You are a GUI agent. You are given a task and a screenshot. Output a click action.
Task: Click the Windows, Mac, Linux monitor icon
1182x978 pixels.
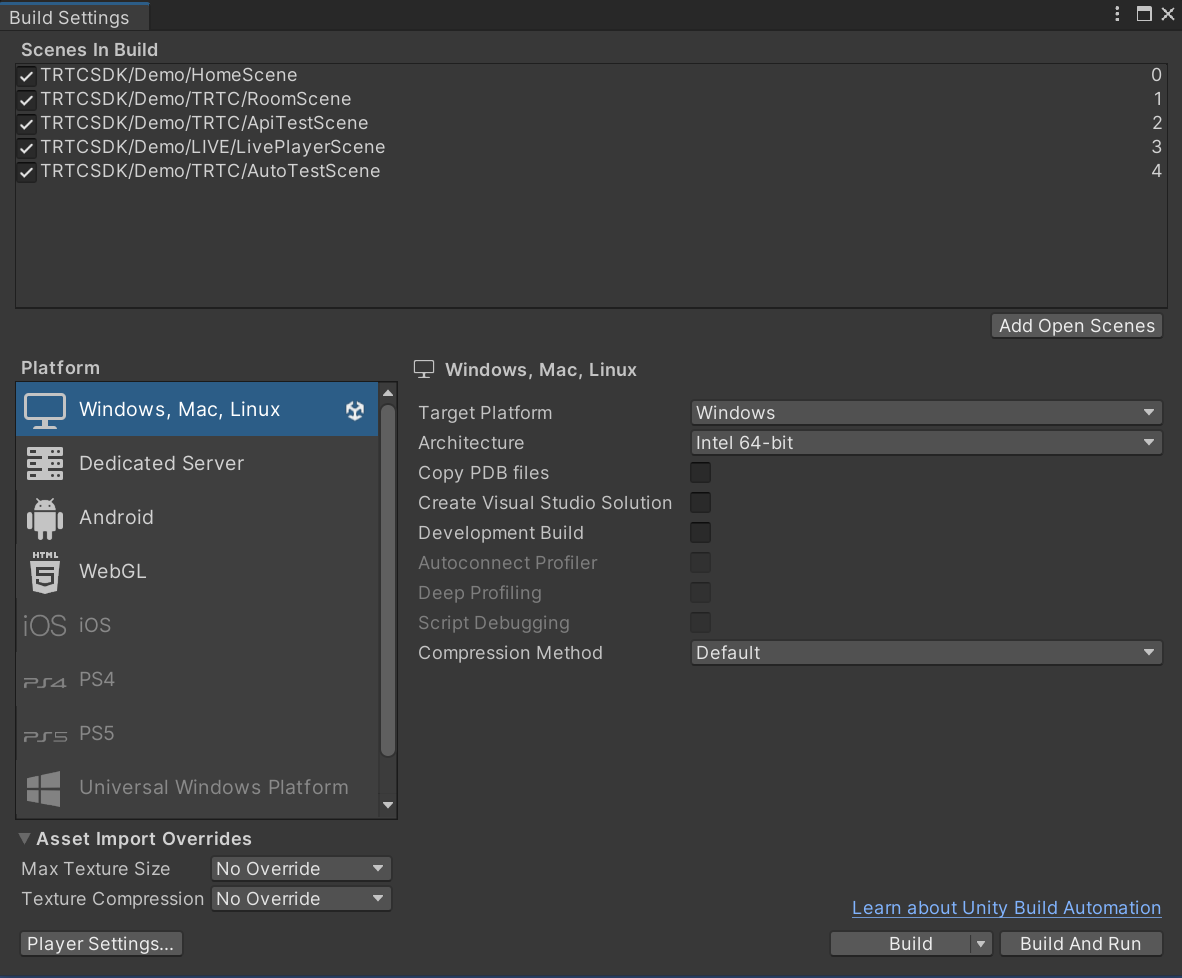45,410
